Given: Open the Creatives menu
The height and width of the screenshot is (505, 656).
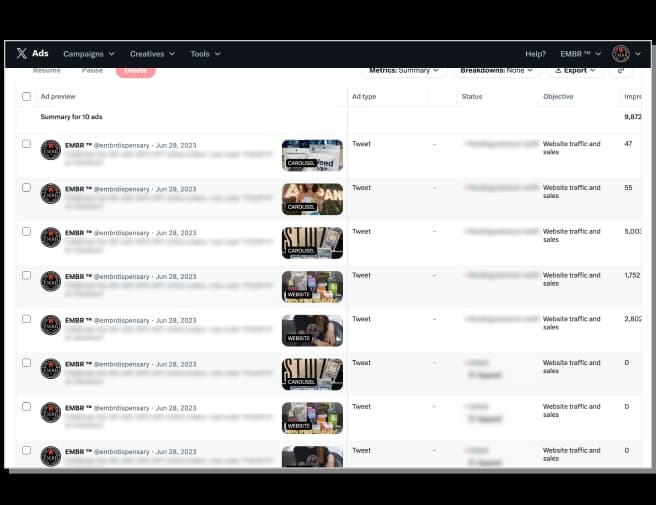Looking at the screenshot, I should pos(152,54).
